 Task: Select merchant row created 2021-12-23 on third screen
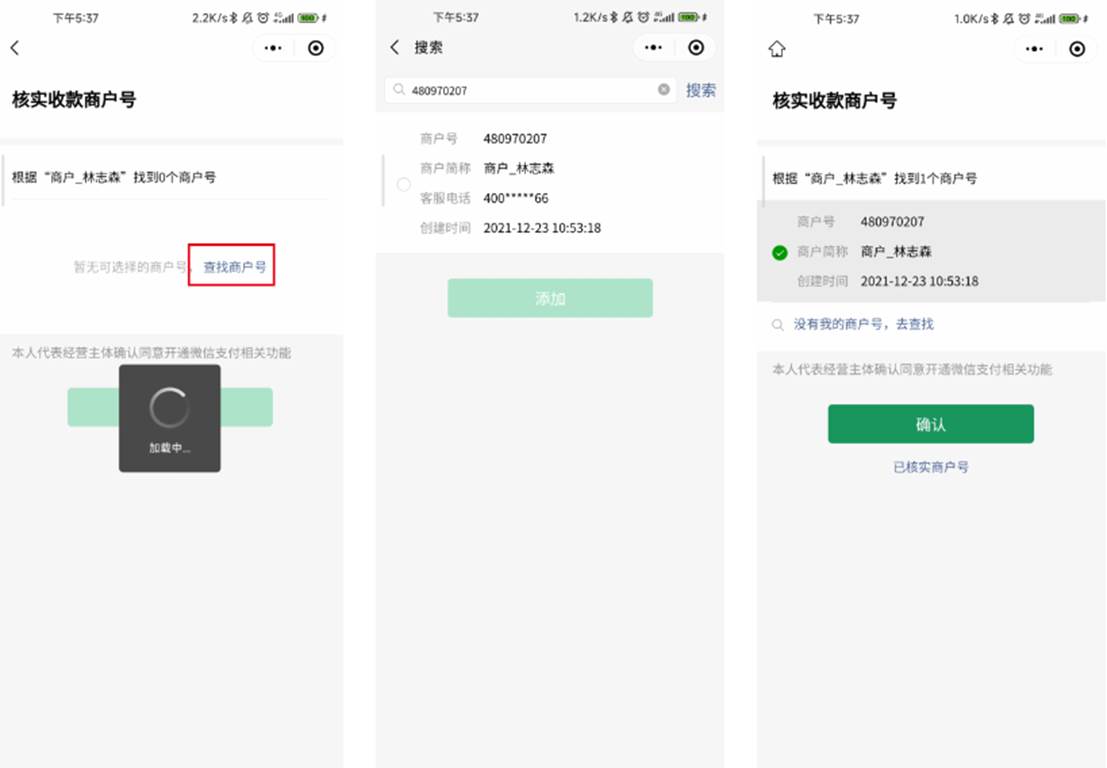click(x=931, y=251)
